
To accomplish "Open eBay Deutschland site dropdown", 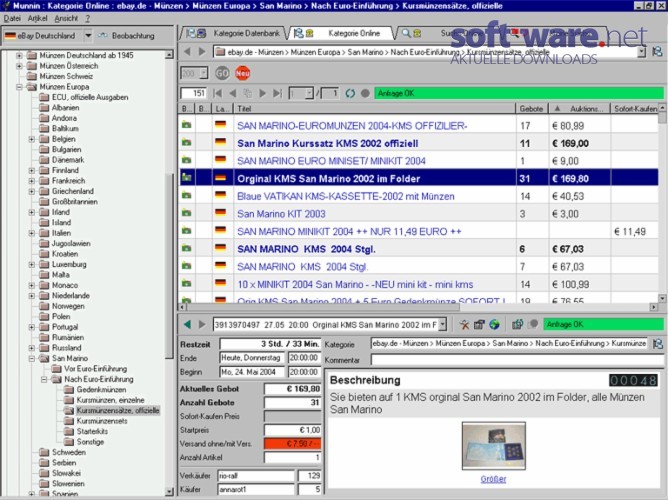I will [x=88, y=36].
